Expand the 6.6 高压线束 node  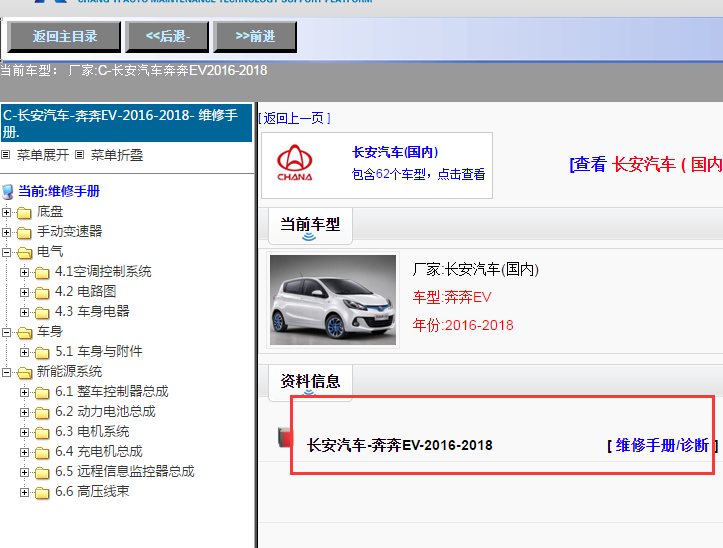(x=24, y=492)
